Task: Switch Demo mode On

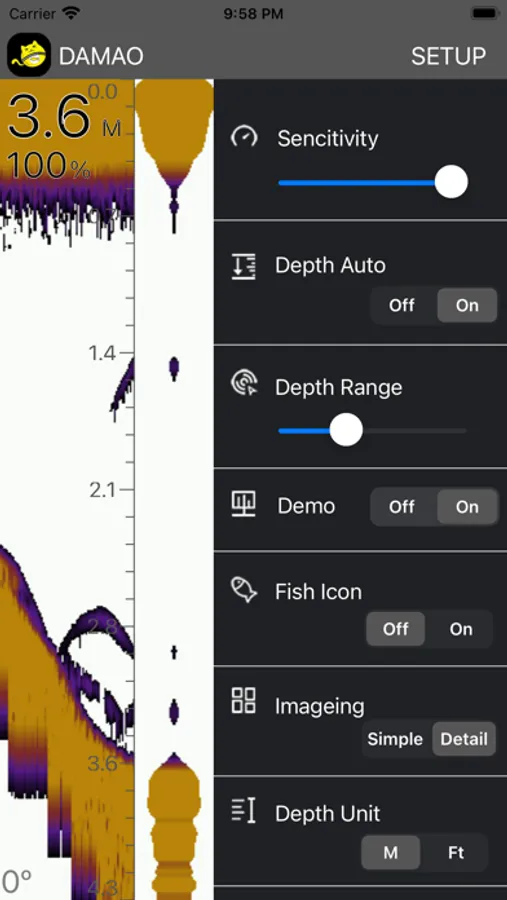Action: [x=467, y=507]
